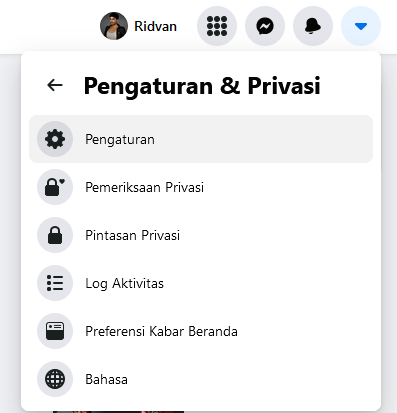The height and width of the screenshot is (413, 397).
Task: Click the lock-with-heart Pemeriksaan Privasi icon
Action: tap(55, 187)
